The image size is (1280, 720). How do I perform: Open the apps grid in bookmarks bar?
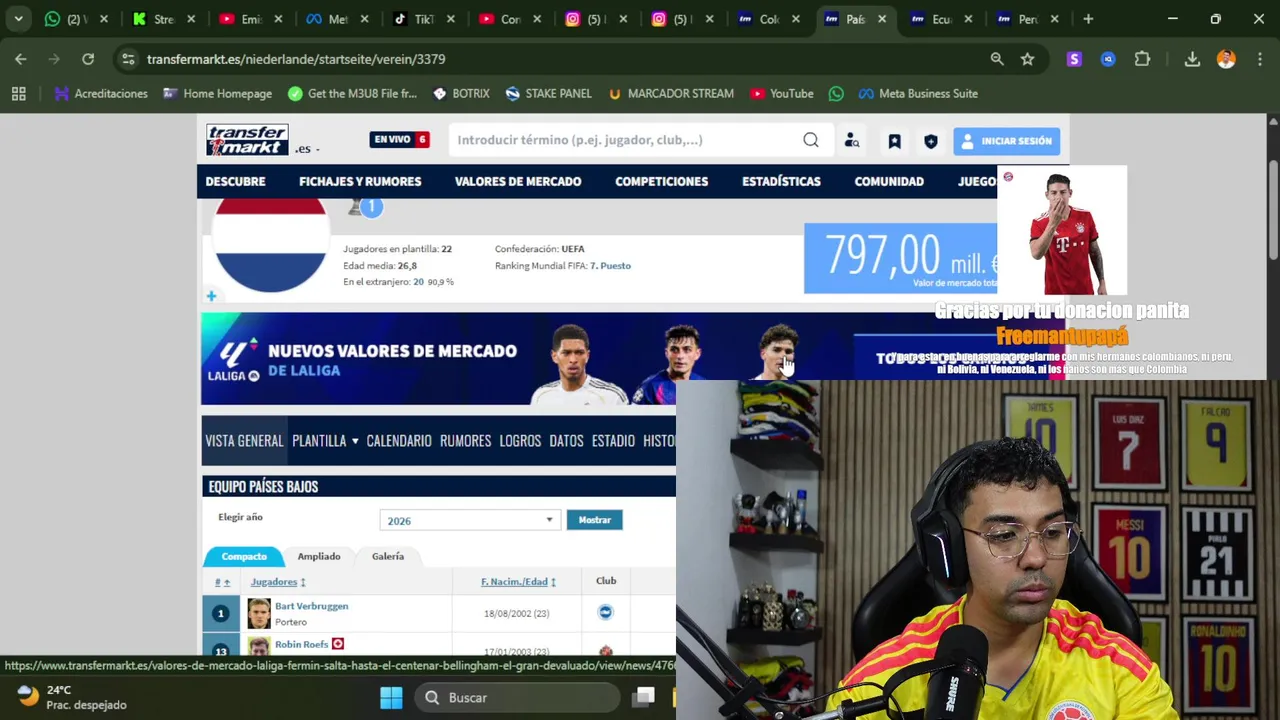click(18, 93)
